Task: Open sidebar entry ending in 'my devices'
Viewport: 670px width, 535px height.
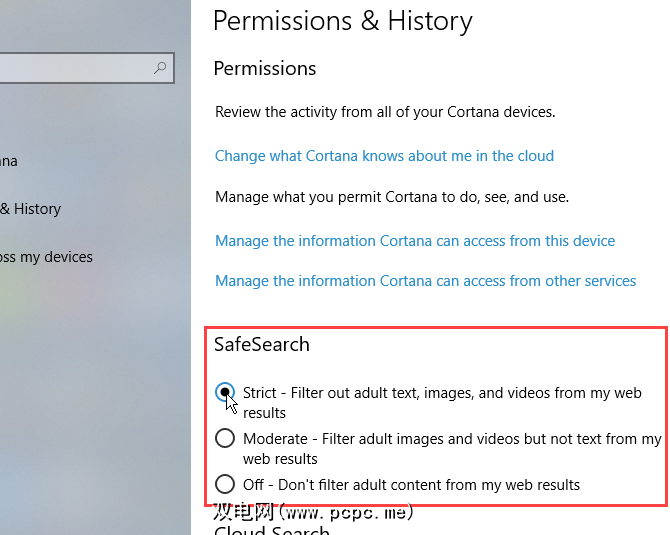Action: pyautogui.click(x=46, y=257)
